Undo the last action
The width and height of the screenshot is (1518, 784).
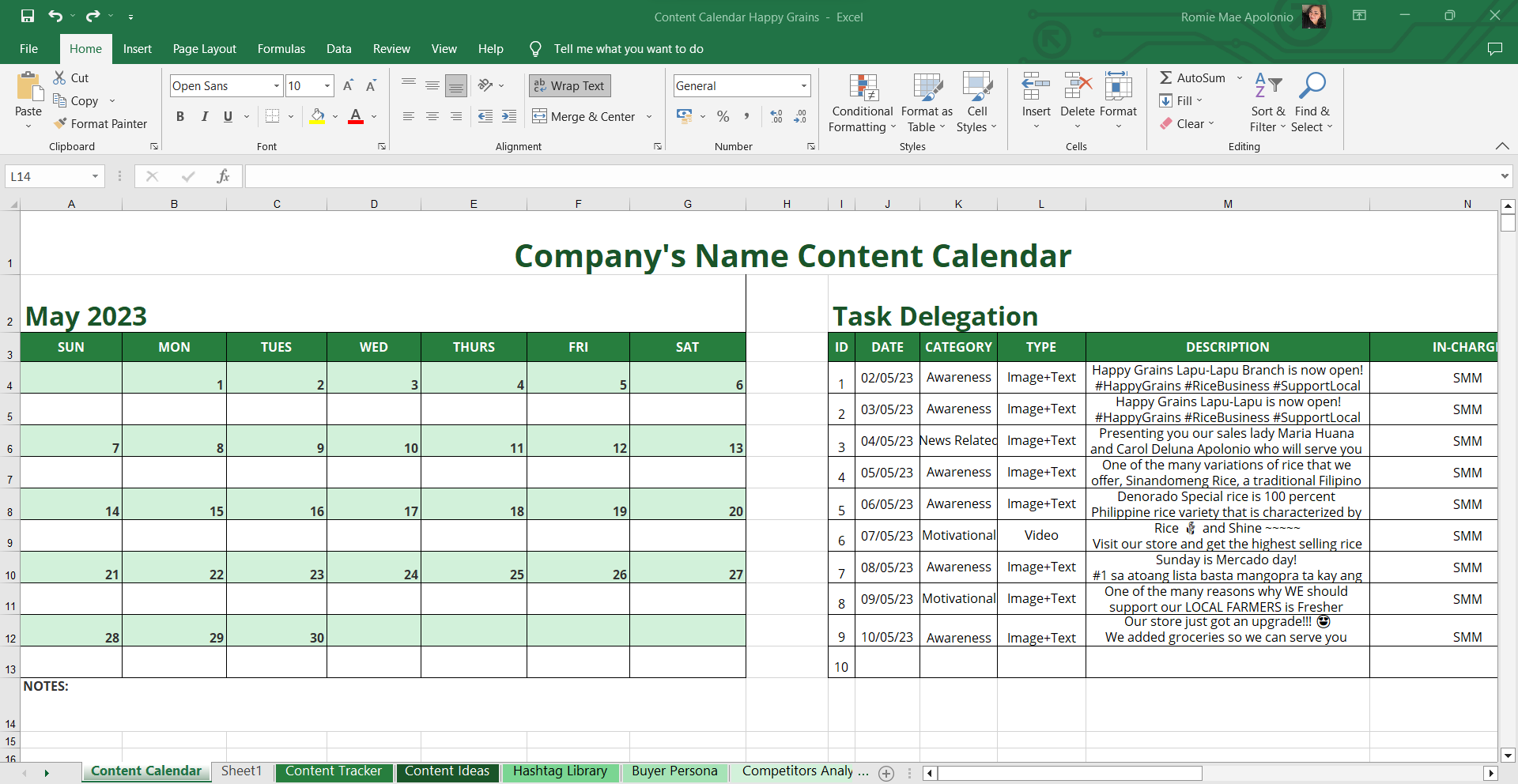(x=55, y=16)
